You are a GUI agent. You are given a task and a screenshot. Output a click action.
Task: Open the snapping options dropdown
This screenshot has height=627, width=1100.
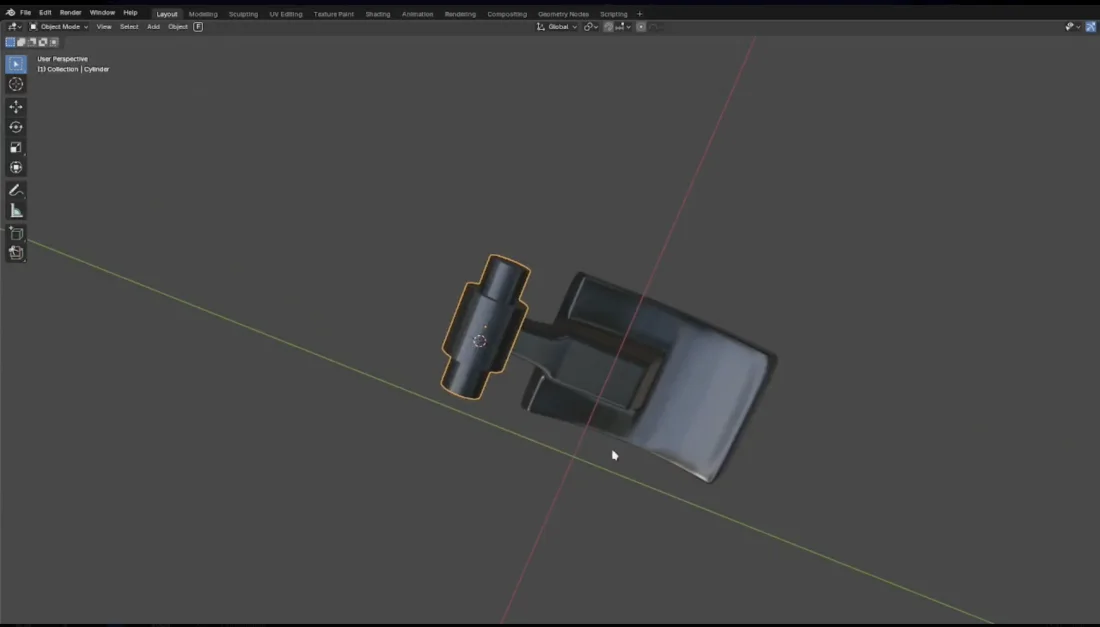point(622,27)
